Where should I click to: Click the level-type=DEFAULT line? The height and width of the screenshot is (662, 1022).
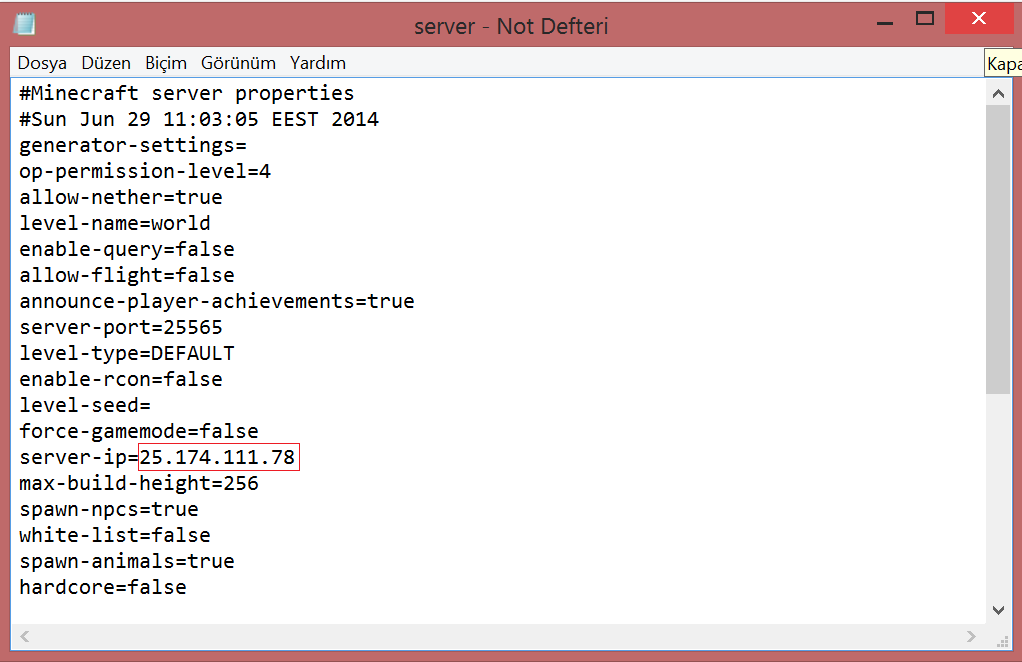127,353
